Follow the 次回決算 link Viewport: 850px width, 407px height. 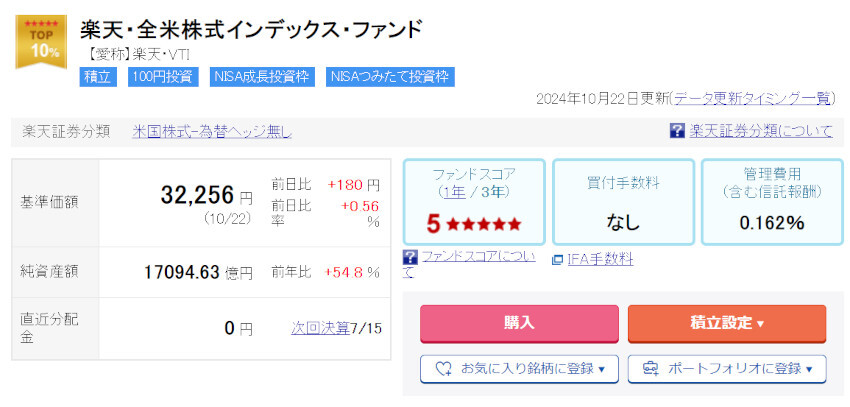point(320,328)
